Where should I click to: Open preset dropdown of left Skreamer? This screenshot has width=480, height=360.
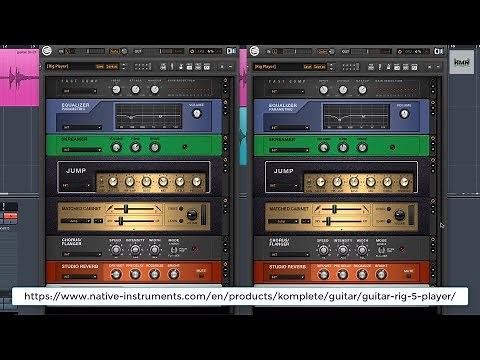point(82,150)
